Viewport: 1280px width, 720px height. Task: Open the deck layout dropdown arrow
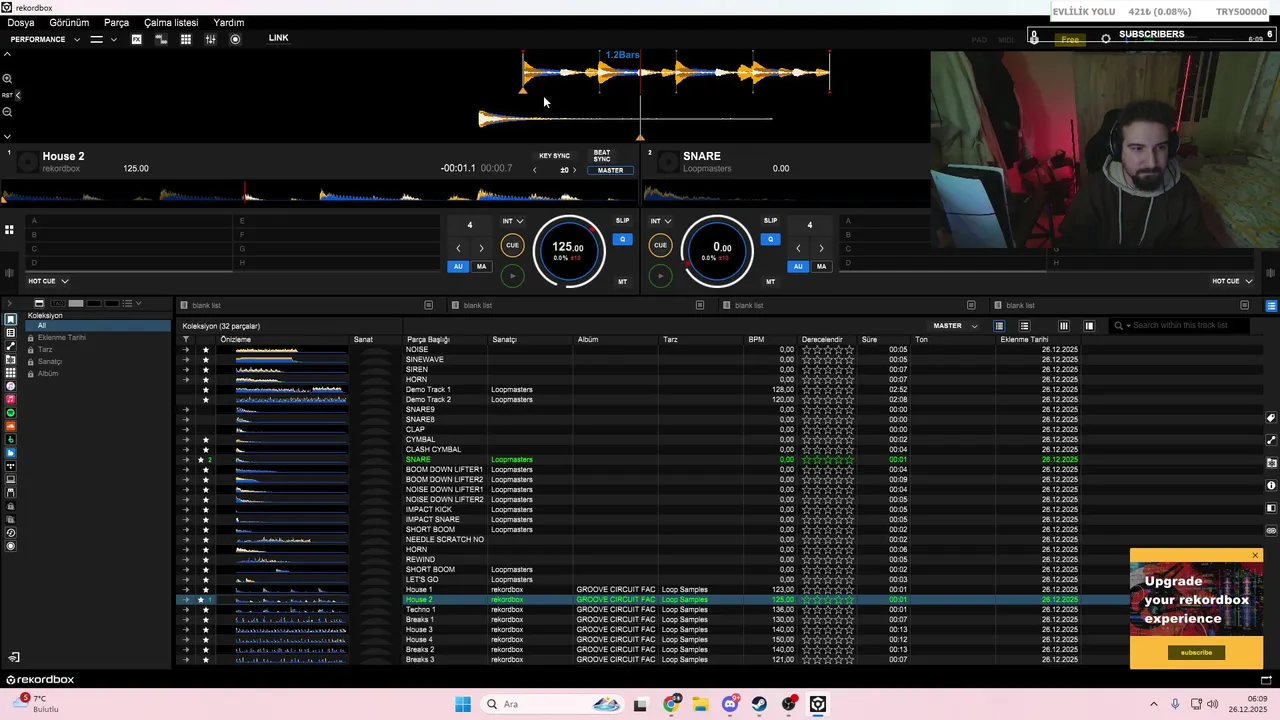[x=113, y=39]
